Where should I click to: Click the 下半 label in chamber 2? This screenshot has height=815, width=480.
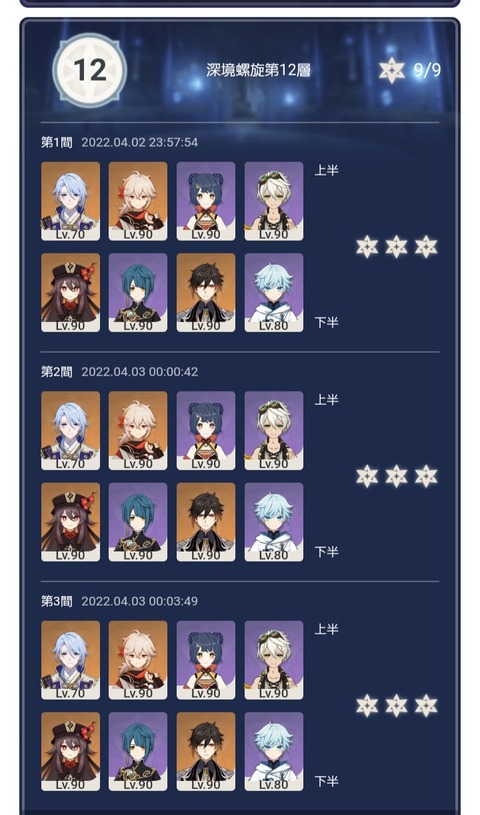pyautogui.click(x=327, y=551)
